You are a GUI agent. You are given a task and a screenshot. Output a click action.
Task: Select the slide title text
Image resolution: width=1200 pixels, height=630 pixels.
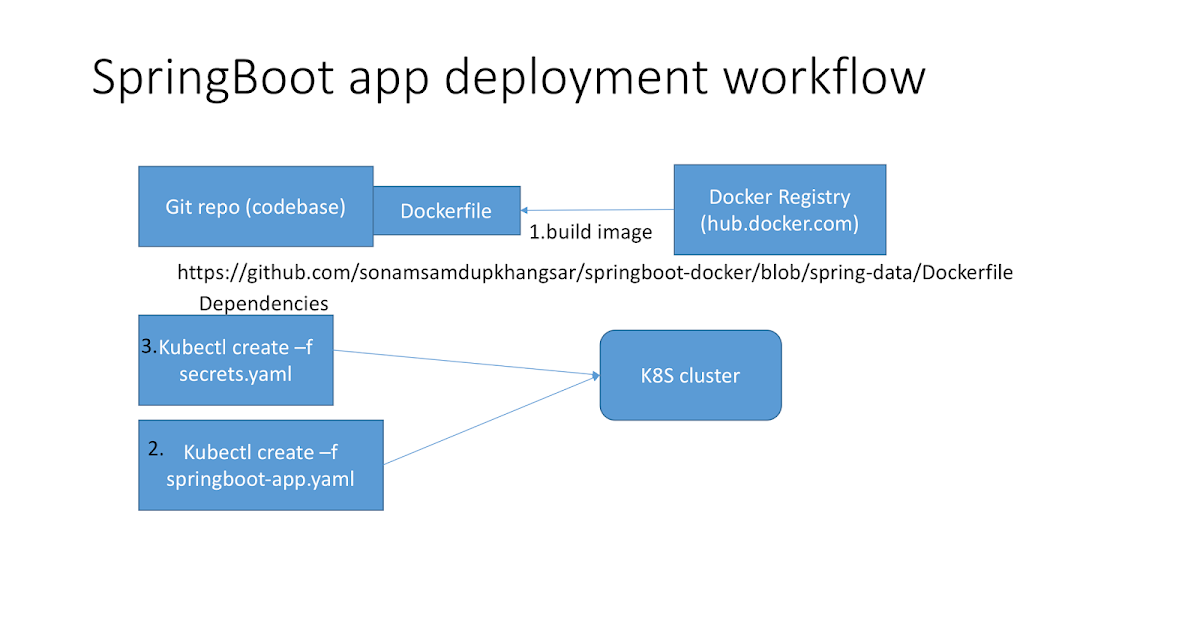[508, 77]
